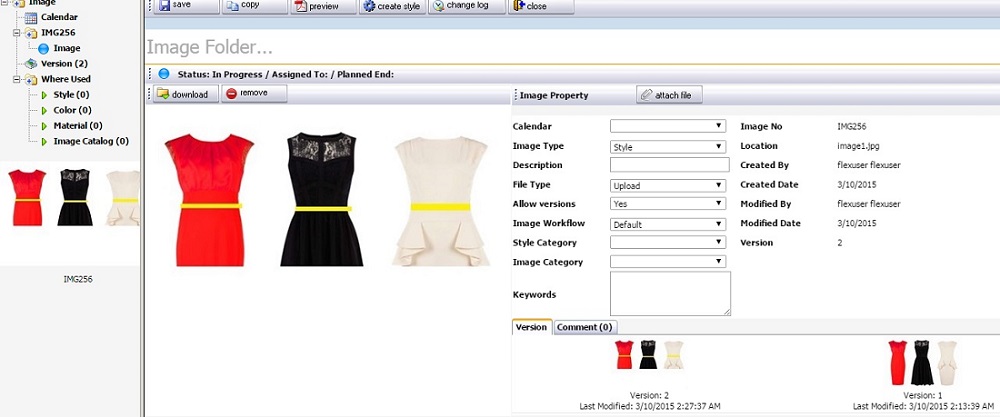Select Color (0) in the tree
Screen dimensions: 1000x417
73,110
